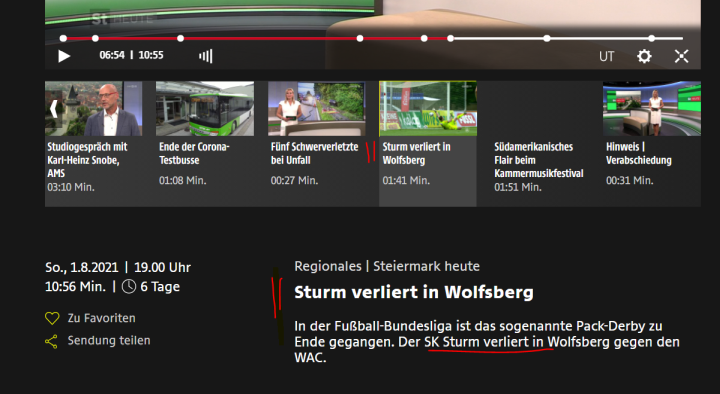720x394 pixels.
Task: Show previous segments with the left chevron arrow
Action: [x=54, y=109]
